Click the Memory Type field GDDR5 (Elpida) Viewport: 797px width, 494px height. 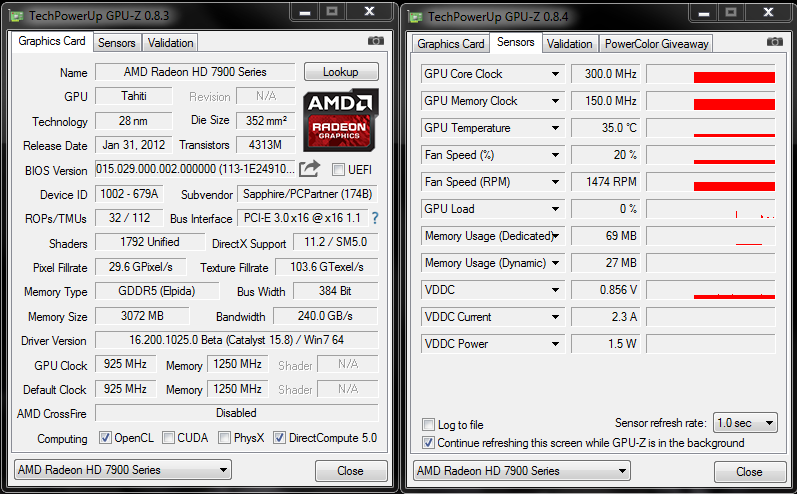tap(157, 291)
